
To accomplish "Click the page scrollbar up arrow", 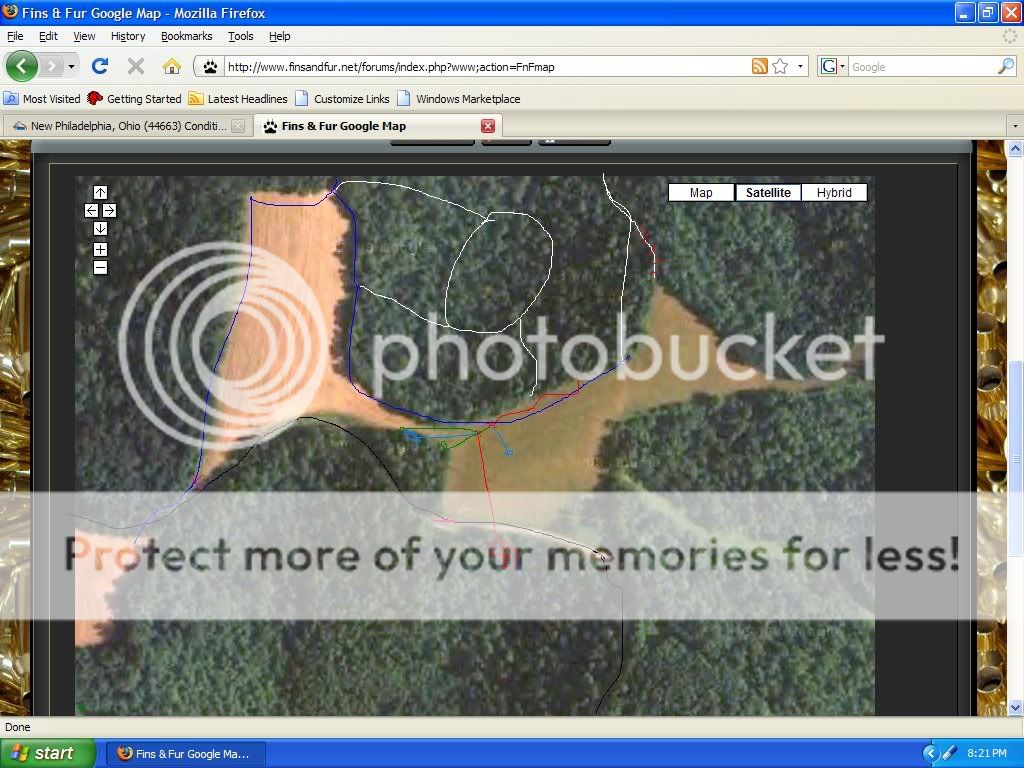I will pyautogui.click(x=1015, y=148).
